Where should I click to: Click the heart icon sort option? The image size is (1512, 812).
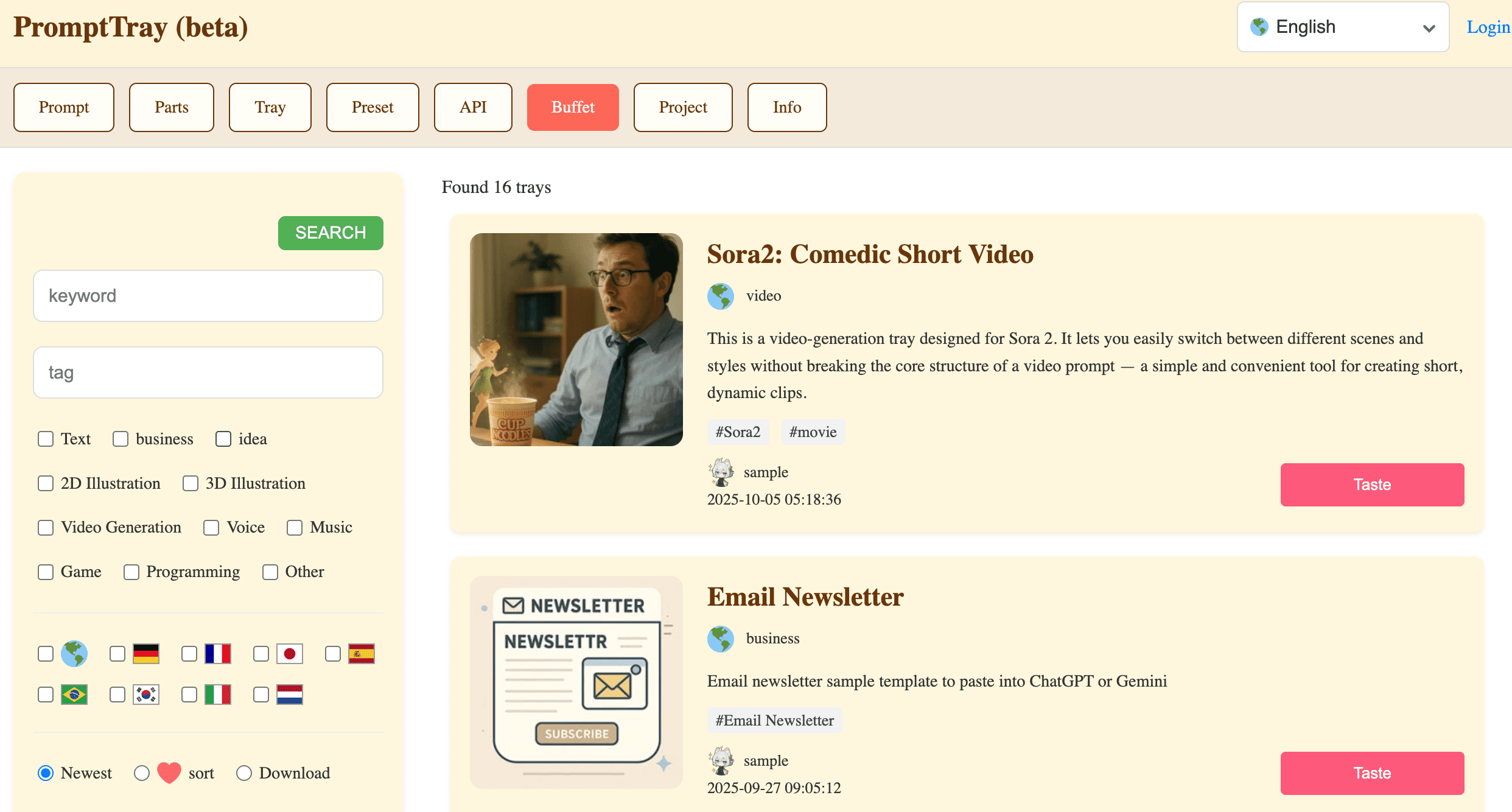169,772
